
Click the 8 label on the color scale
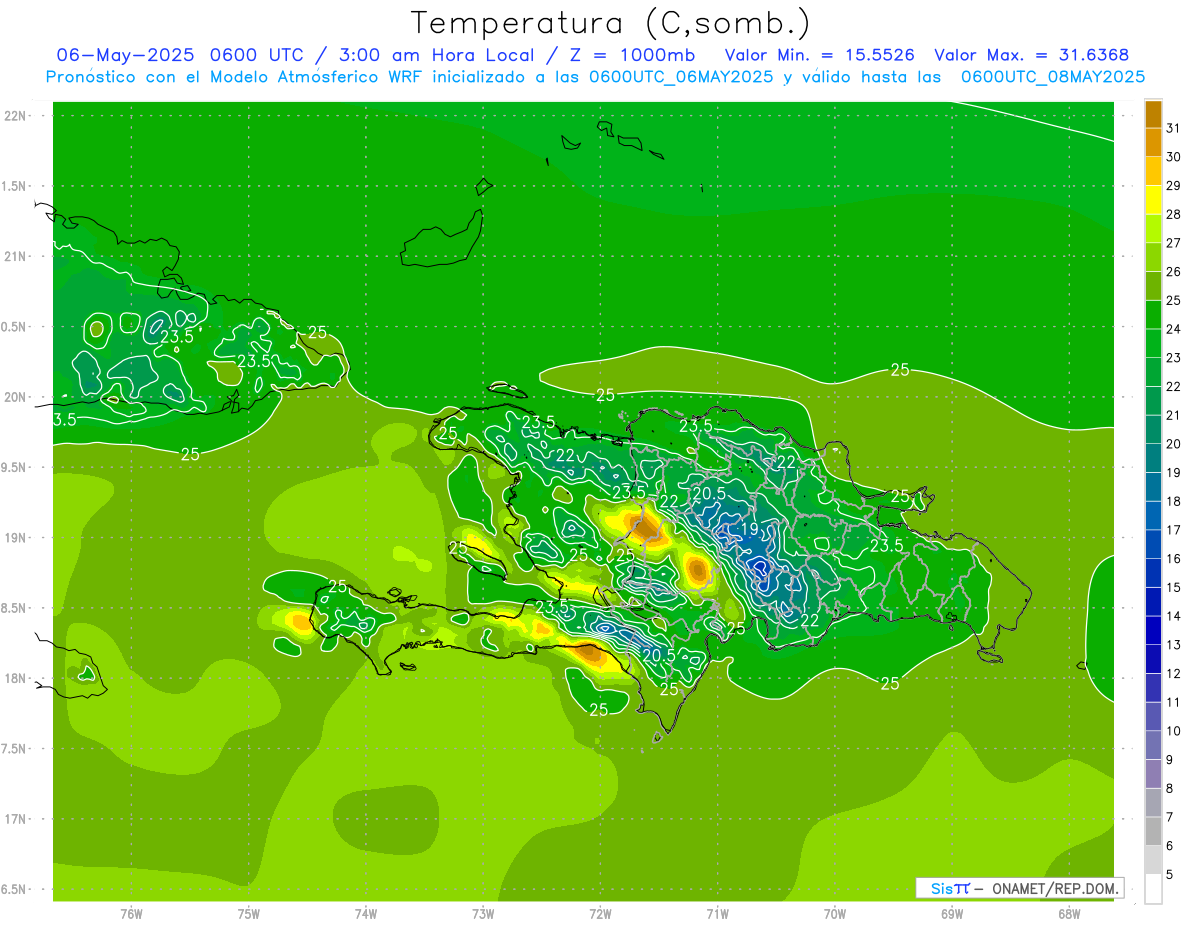pos(1170,788)
